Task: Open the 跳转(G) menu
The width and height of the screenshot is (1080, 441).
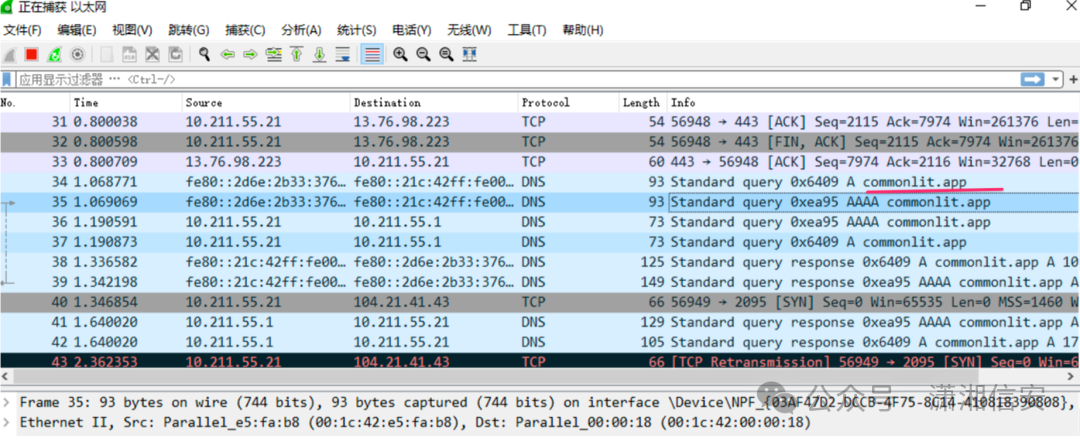Action: [189, 30]
